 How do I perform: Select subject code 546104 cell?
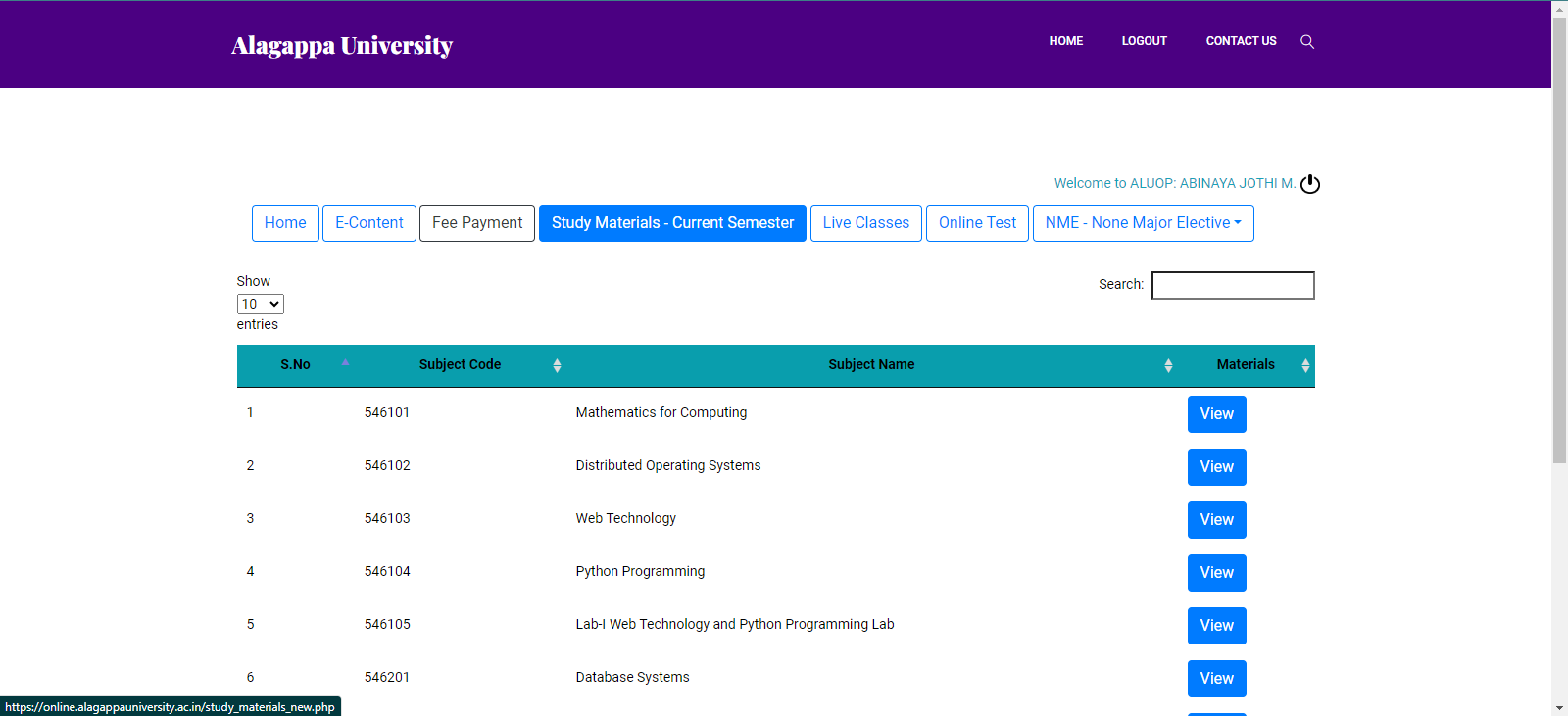[387, 572]
